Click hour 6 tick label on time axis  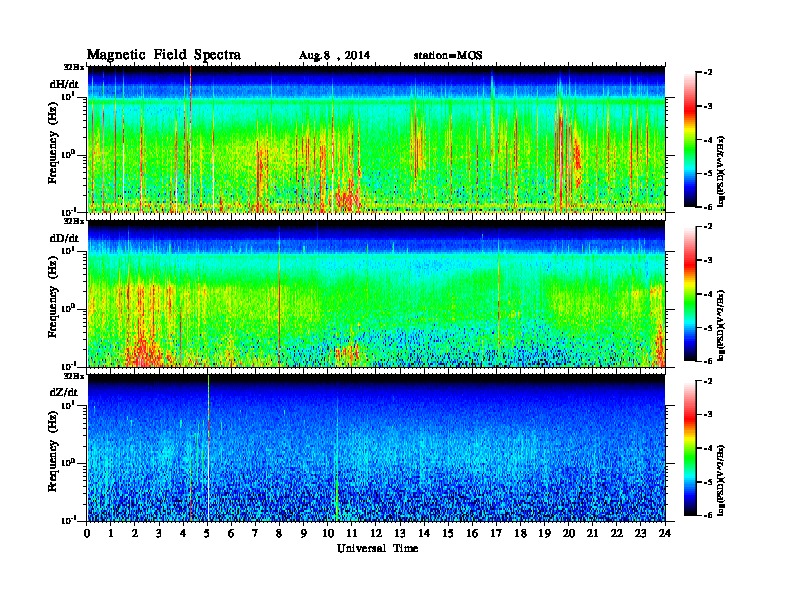pyautogui.click(x=231, y=534)
